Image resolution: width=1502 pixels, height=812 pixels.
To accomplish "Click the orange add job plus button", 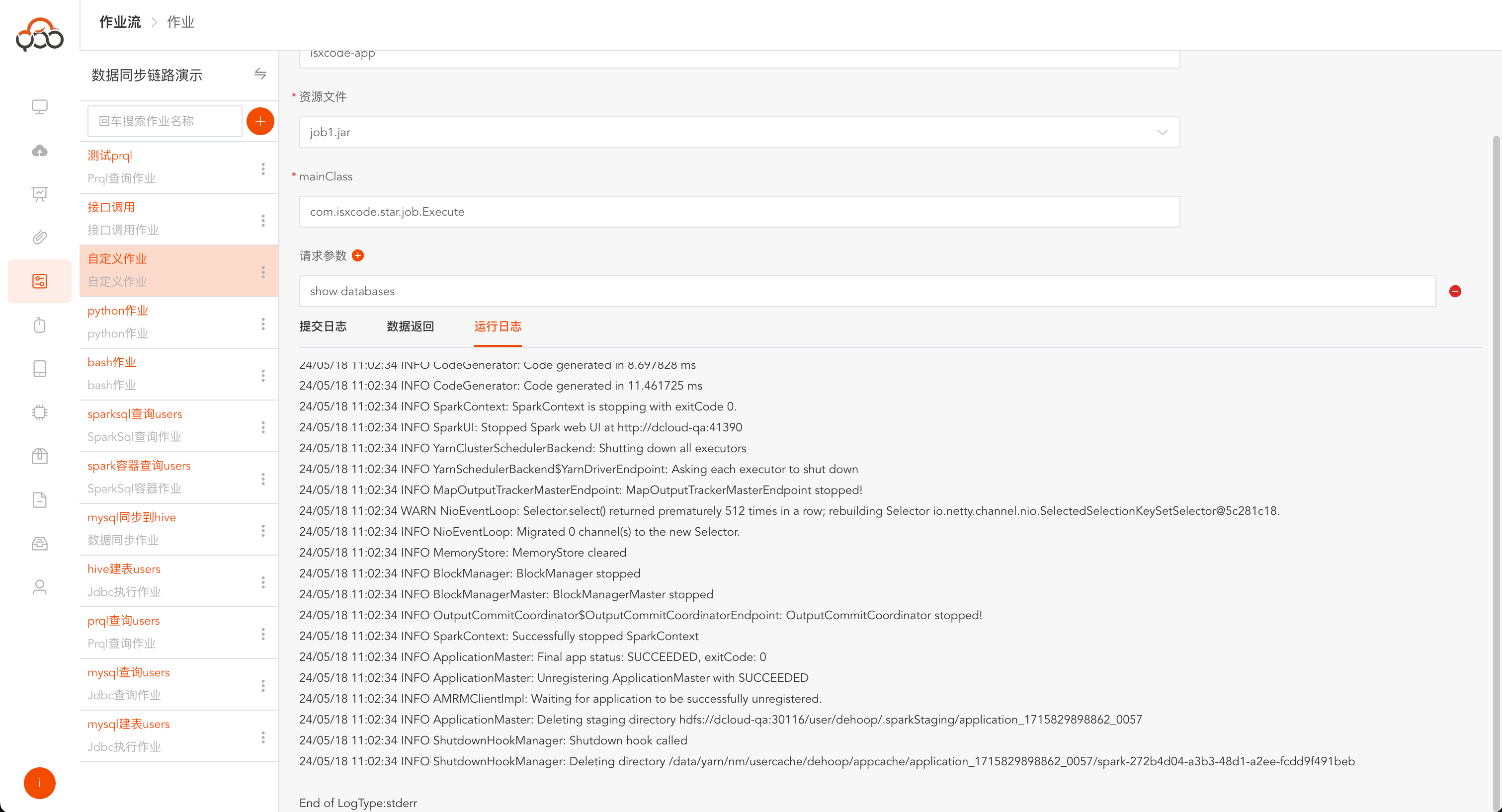I will [x=260, y=121].
